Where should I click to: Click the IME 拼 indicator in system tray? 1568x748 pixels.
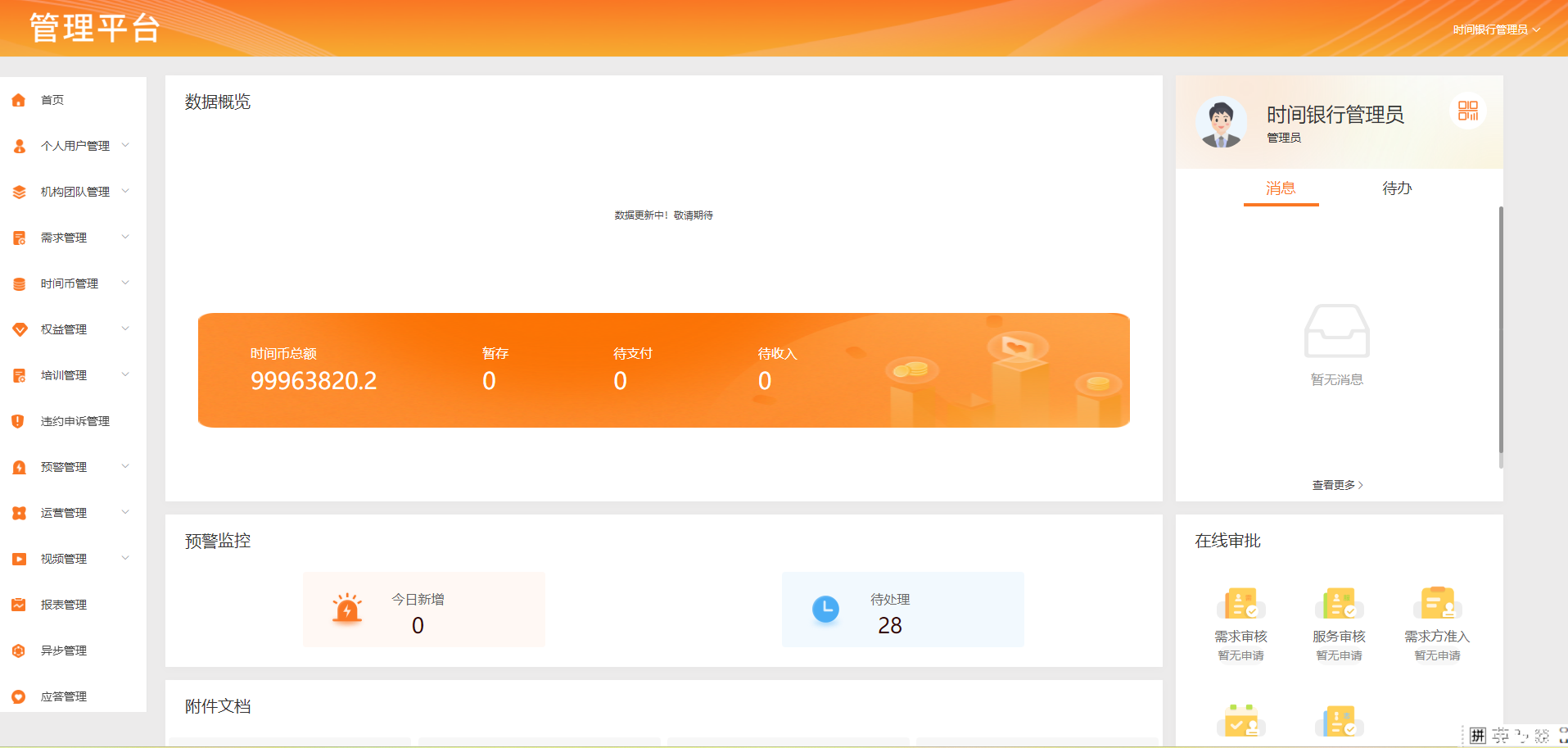[1478, 735]
